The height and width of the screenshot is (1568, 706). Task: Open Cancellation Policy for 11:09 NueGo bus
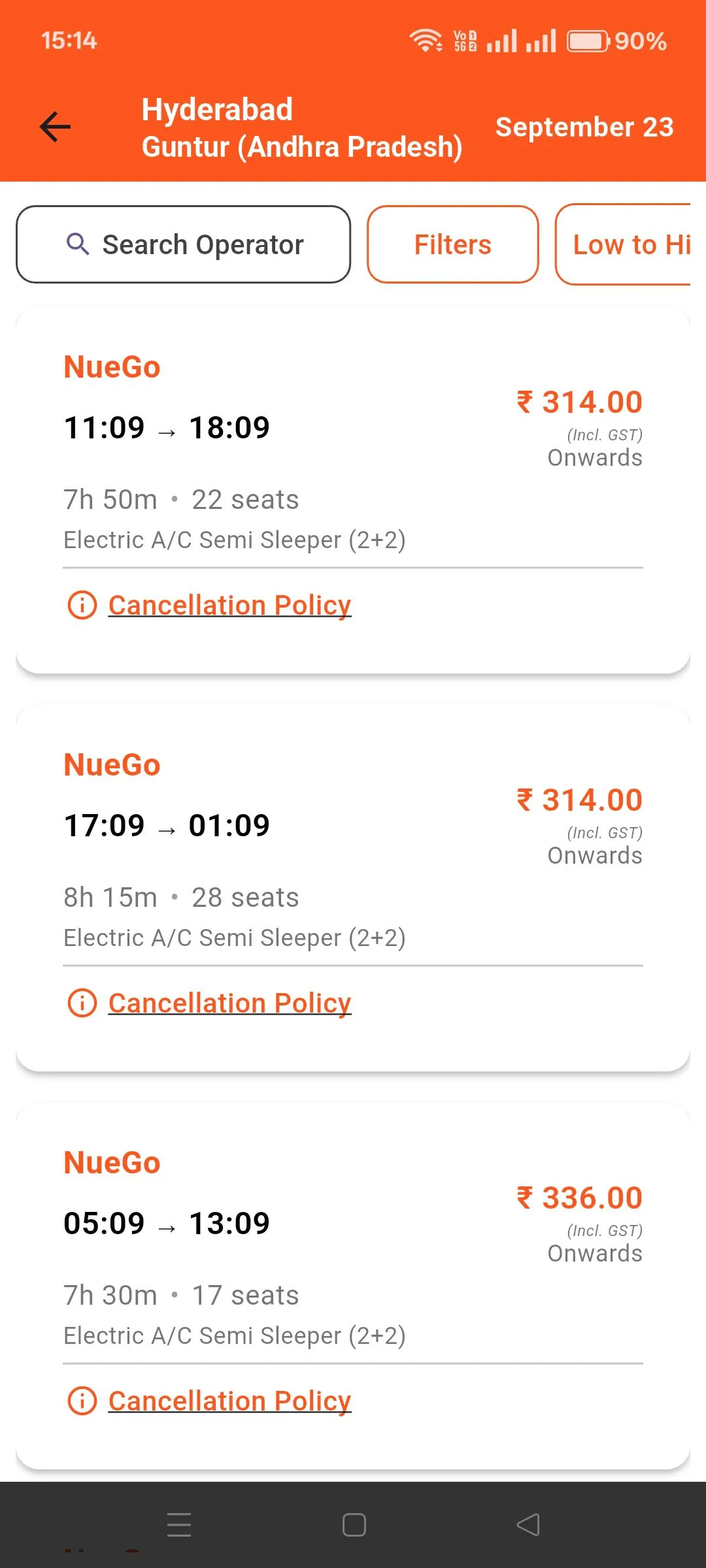tap(229, 605)
